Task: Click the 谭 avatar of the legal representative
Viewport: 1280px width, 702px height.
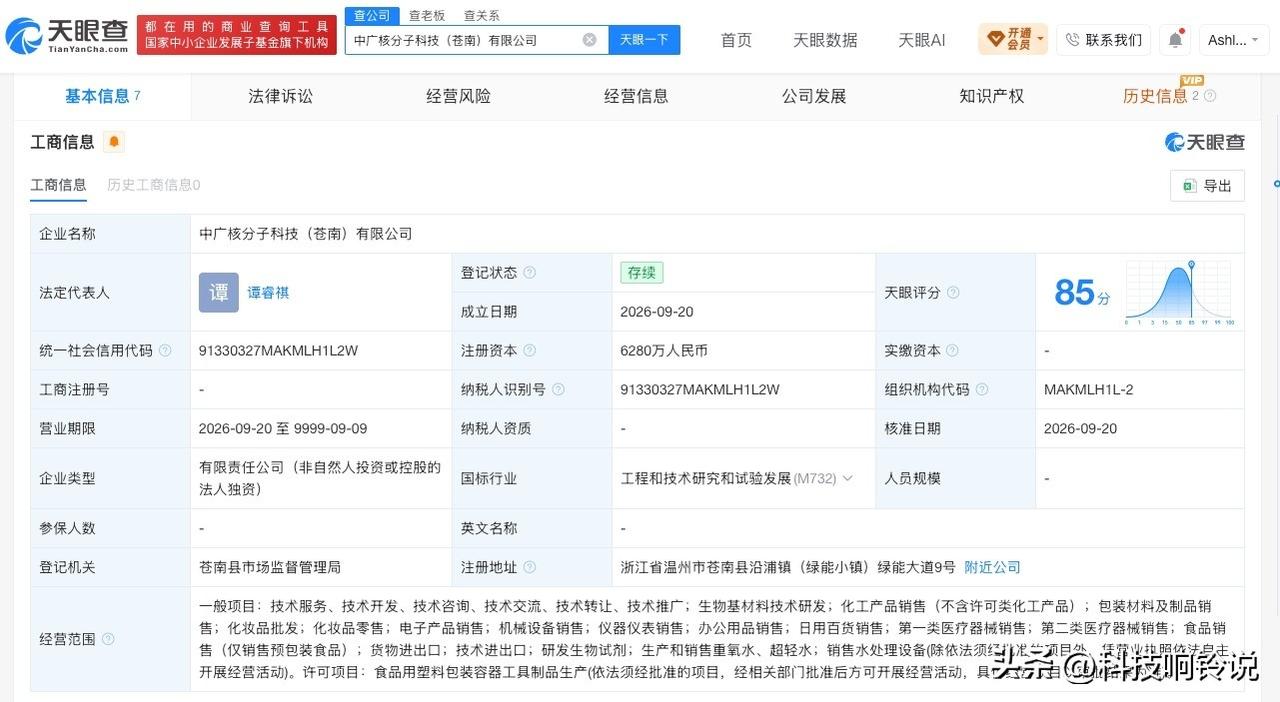Action: point(218,292)
